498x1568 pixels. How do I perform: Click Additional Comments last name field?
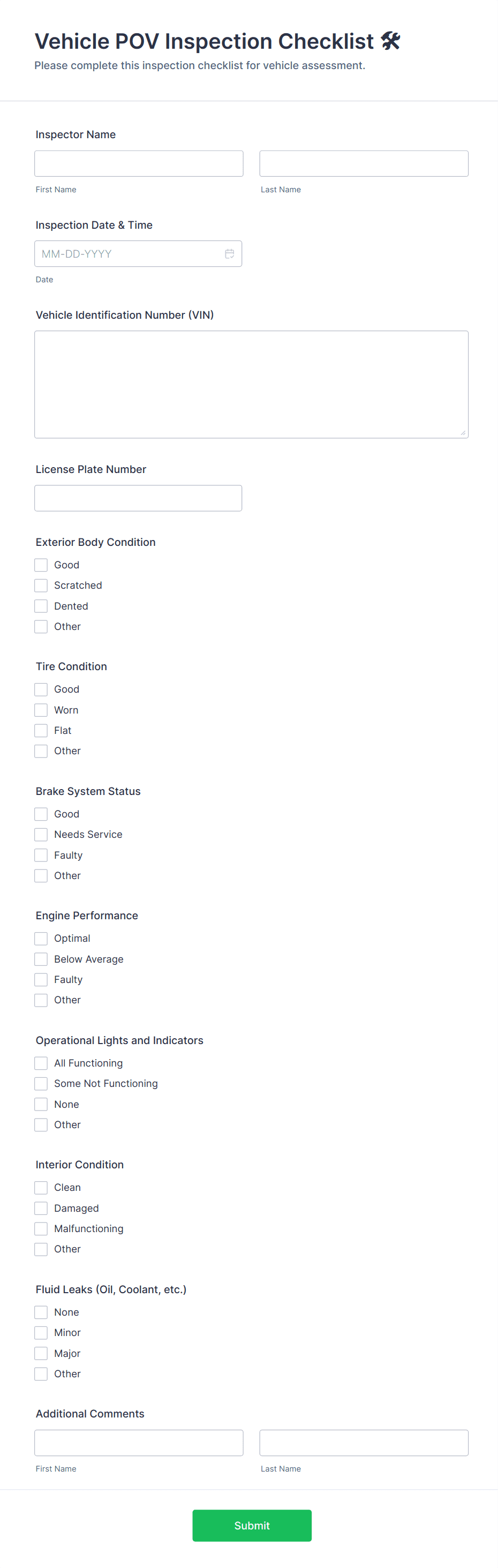[x=364, y=1443]
